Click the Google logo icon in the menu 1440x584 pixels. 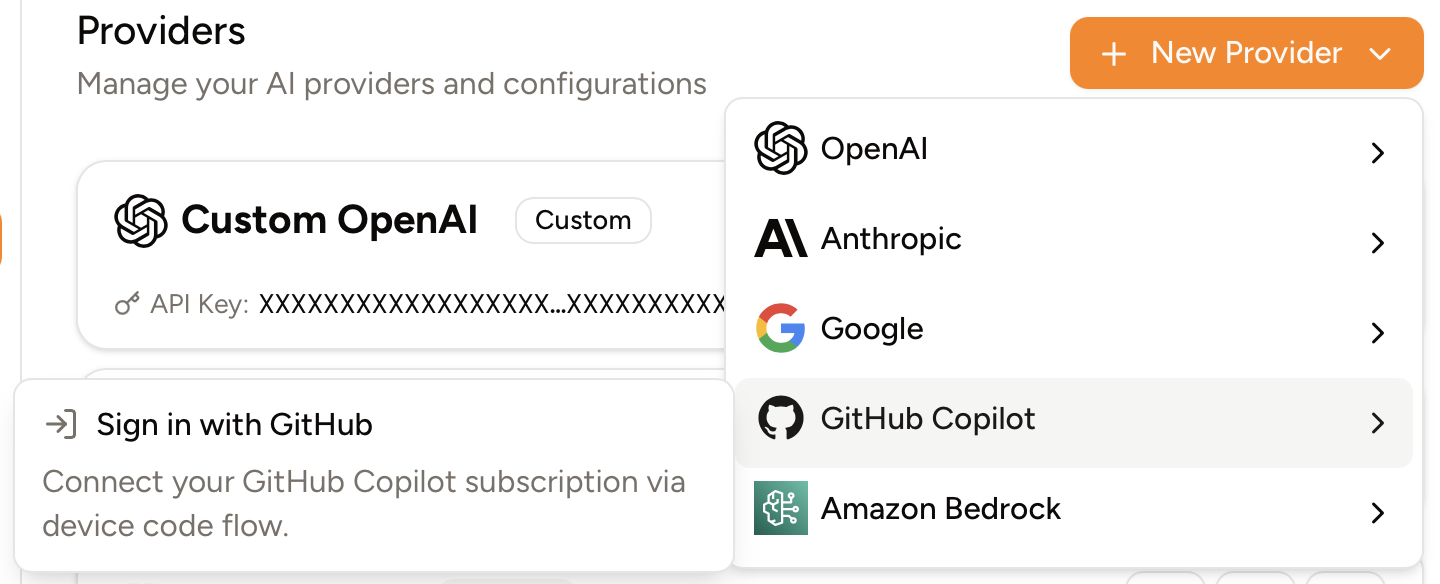coord(781,328)
